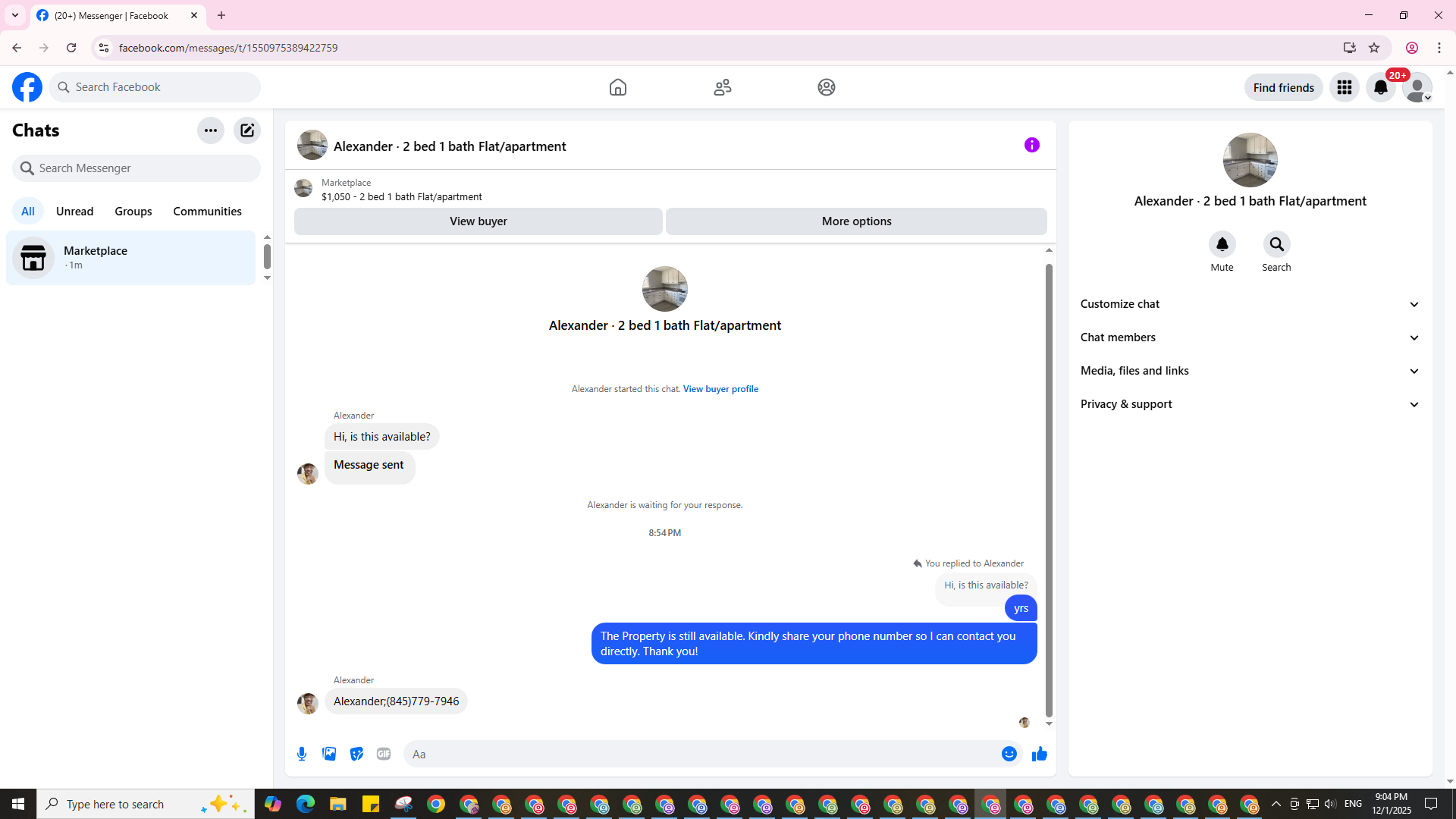Open the listing thumbnail in the right panel
Screen dimensions: 1456x819
point(1250,160)
